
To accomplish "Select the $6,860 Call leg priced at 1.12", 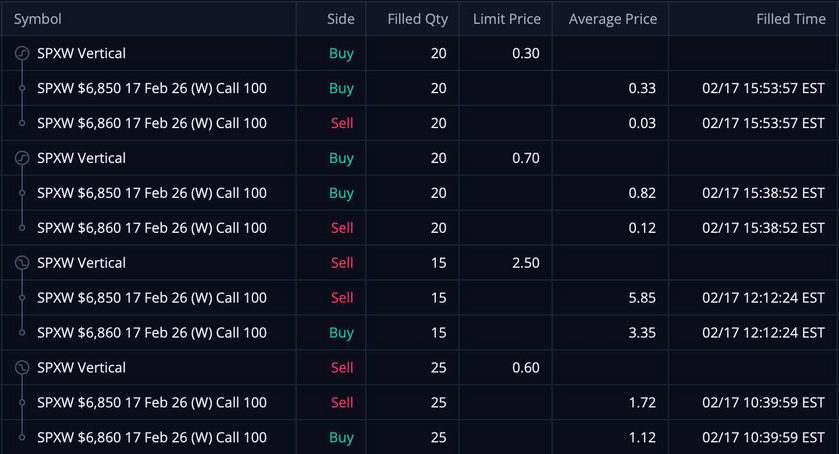I will point(151,437).
